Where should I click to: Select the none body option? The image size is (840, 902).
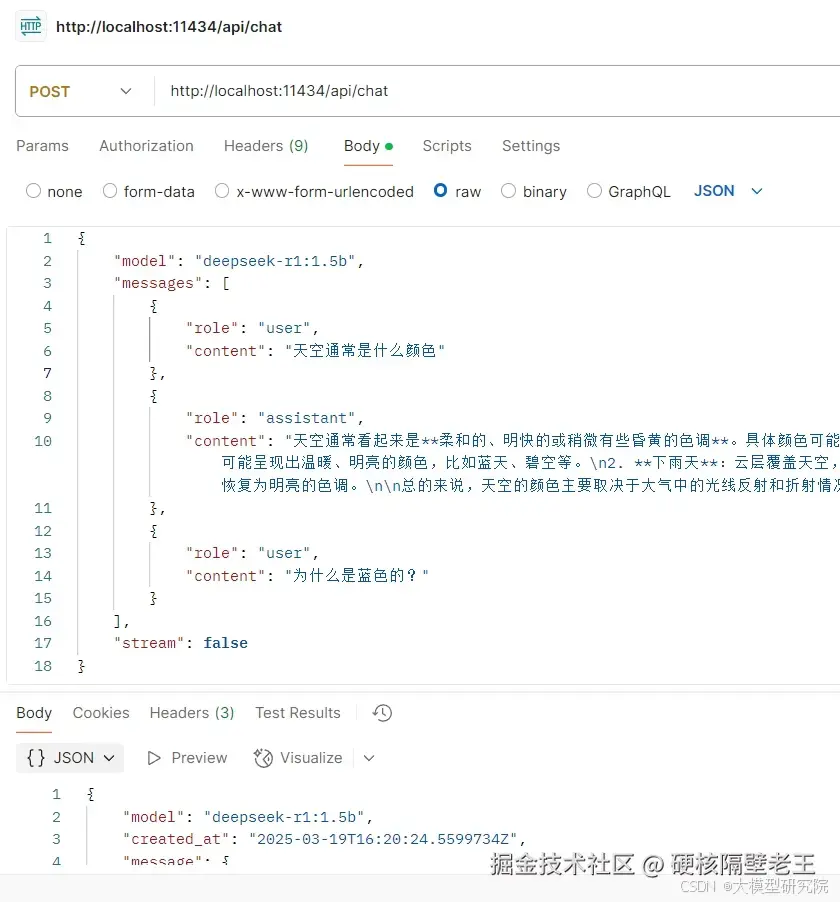pos(33,191)
